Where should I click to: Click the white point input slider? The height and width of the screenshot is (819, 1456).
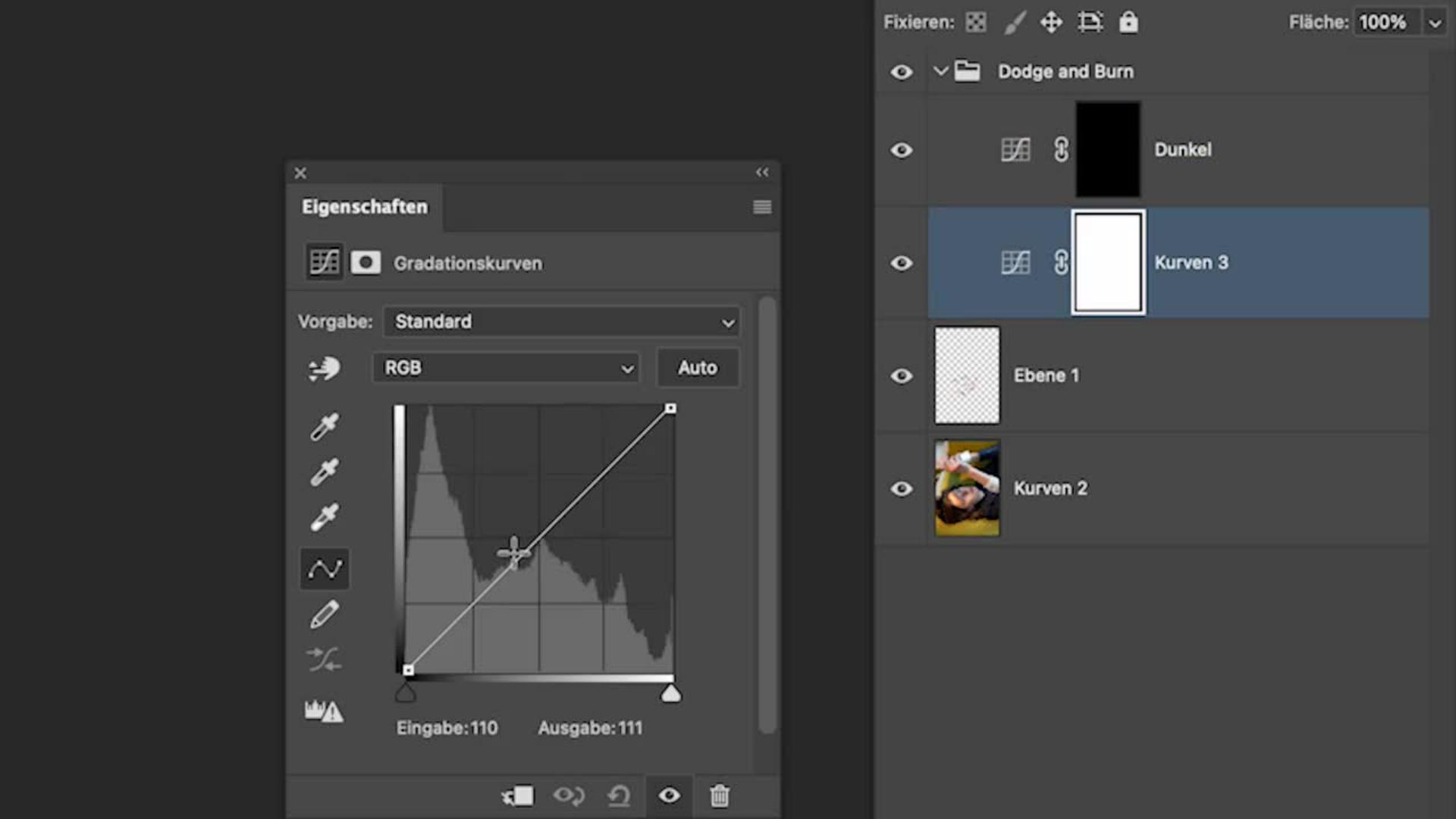click(670, 694)
